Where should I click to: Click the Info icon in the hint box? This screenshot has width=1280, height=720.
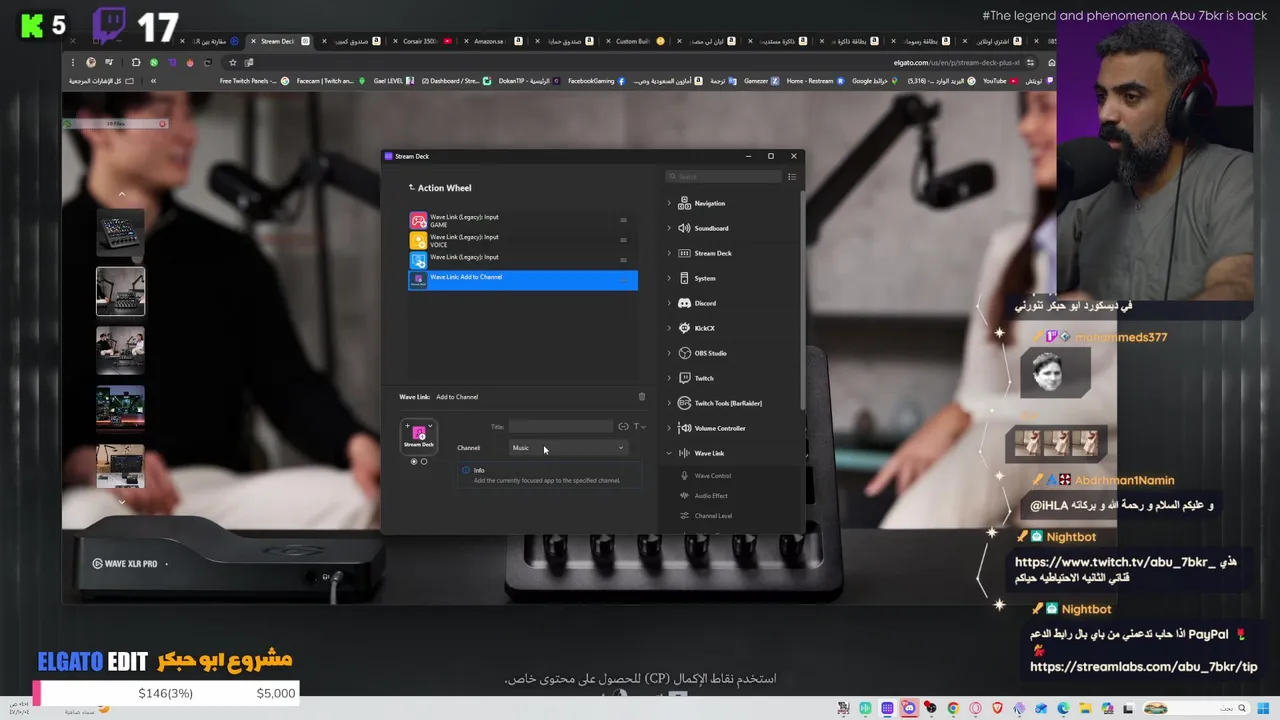coord(466,470)
